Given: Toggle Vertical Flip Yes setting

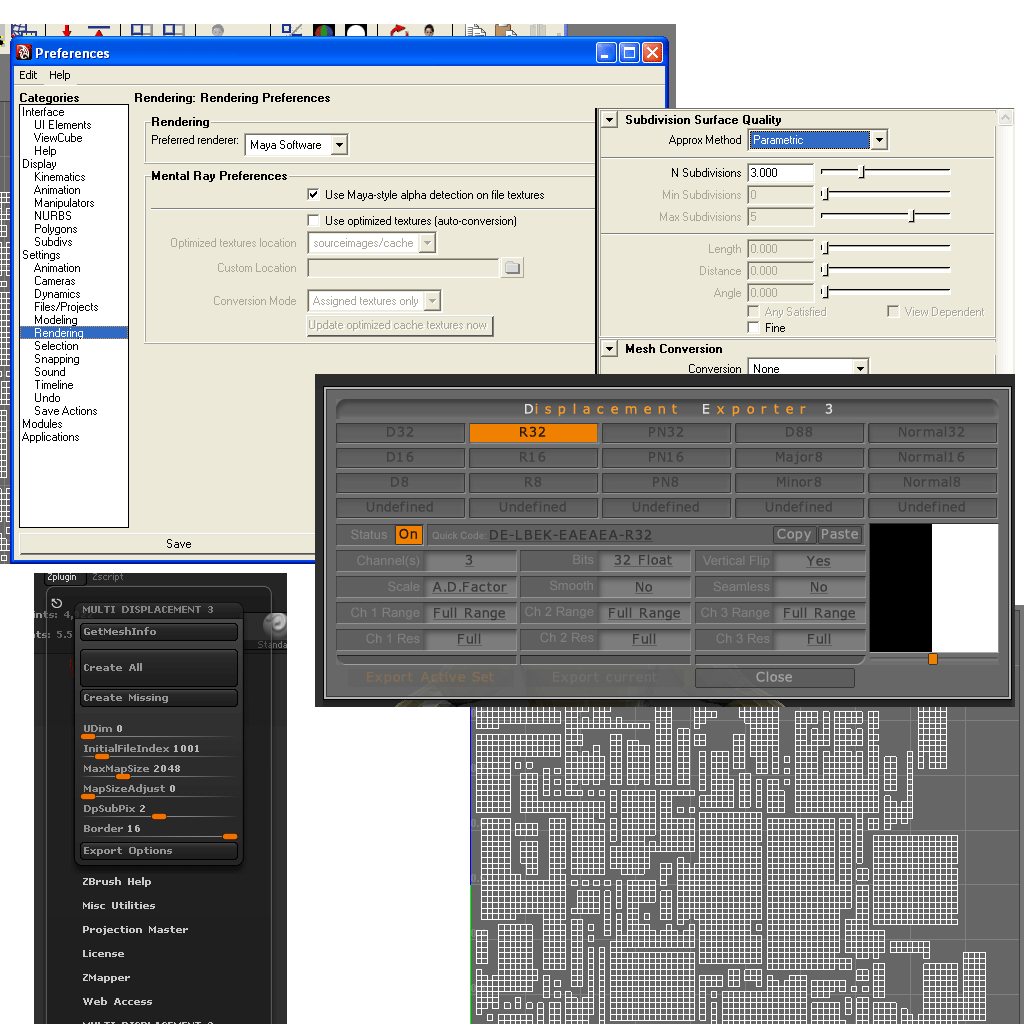Looking at the screenshot, I should [x=818, y=561].
